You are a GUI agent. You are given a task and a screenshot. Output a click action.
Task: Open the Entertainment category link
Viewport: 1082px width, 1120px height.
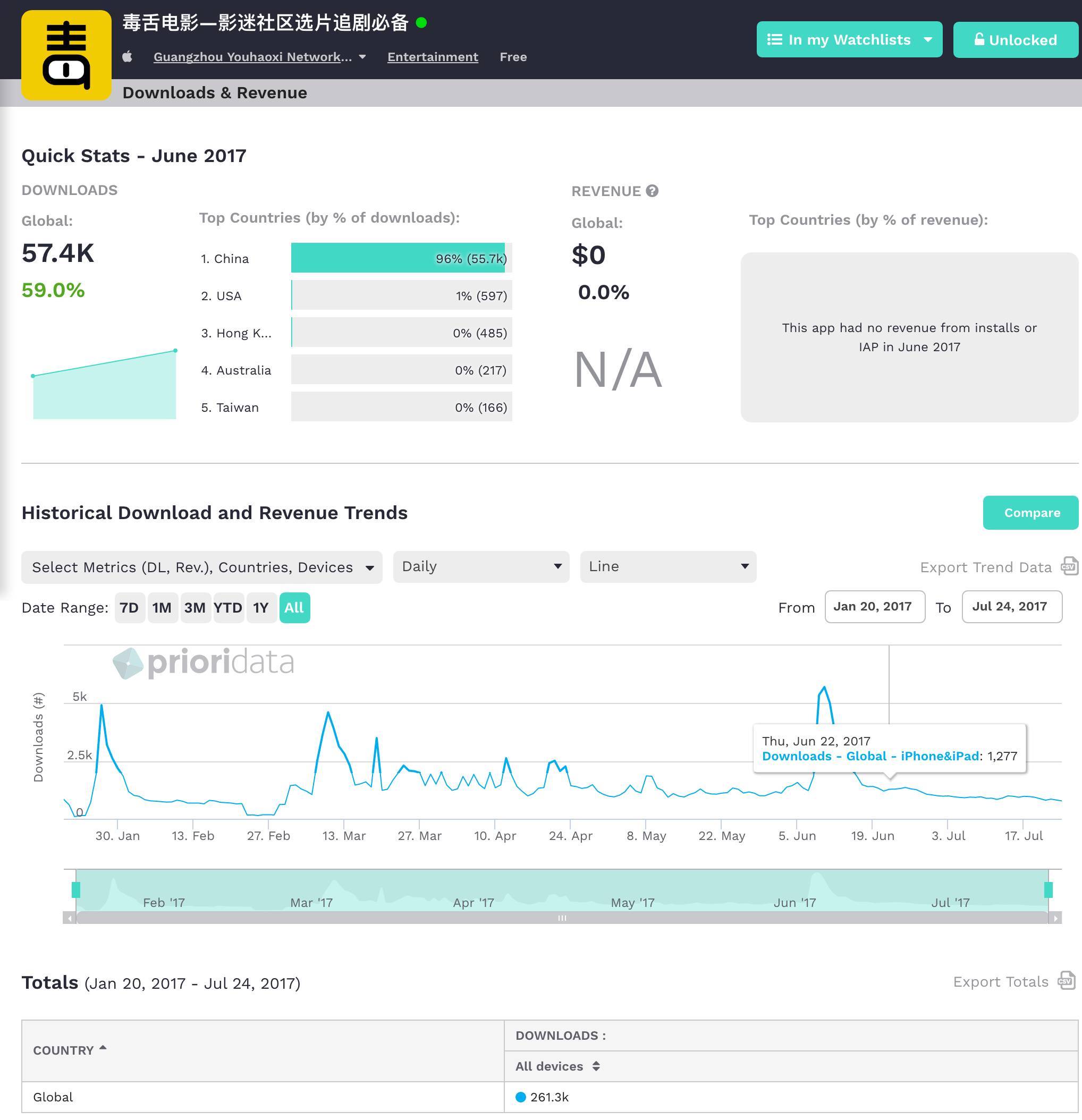(x=433, y=56)
